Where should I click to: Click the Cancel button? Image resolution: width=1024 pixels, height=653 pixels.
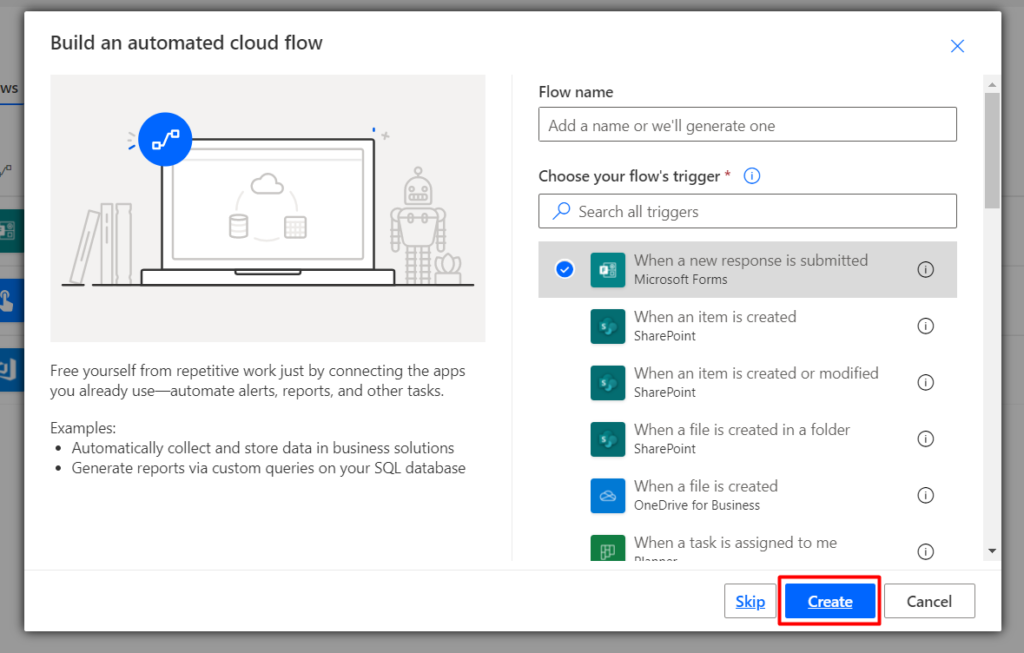(x=929, y=601)
